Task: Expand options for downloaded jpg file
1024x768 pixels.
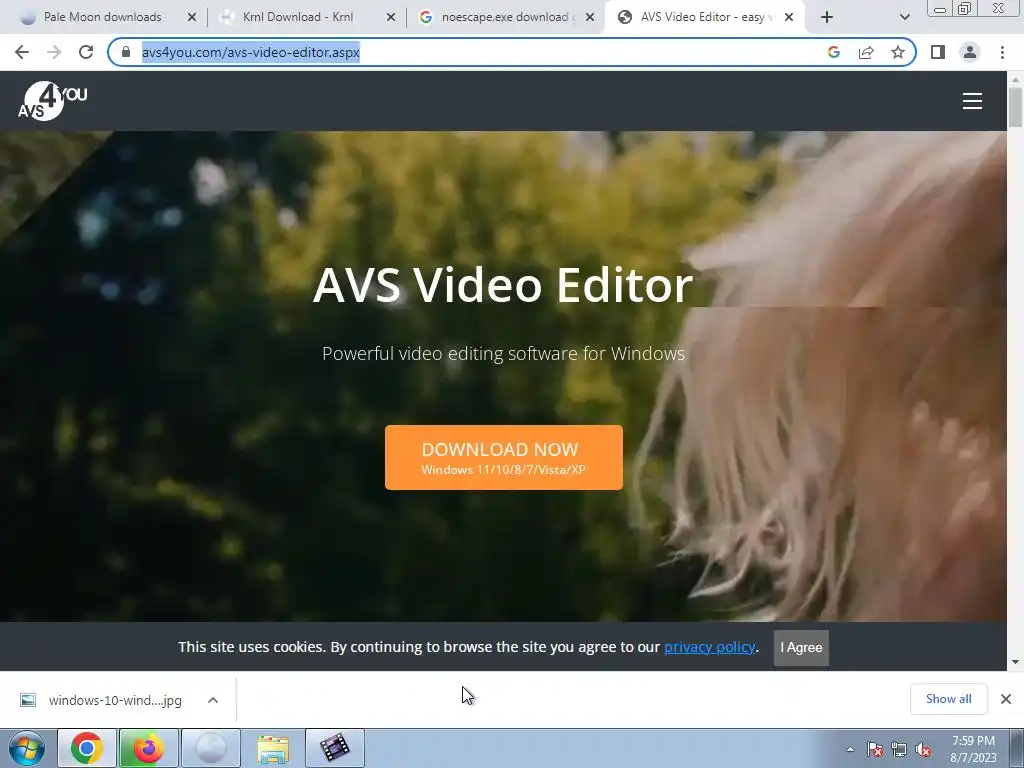Action: (x=213, y=700)
